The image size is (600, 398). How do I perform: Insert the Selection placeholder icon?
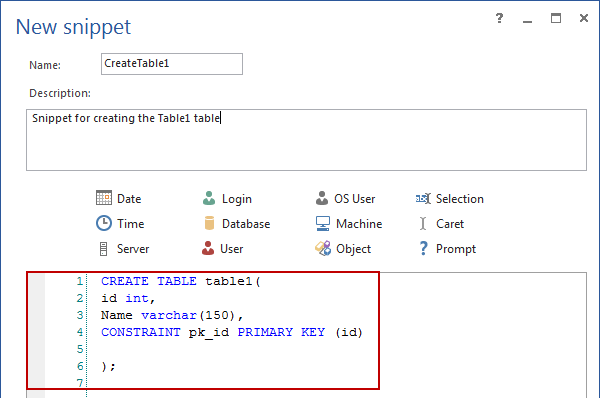(423, 199)
